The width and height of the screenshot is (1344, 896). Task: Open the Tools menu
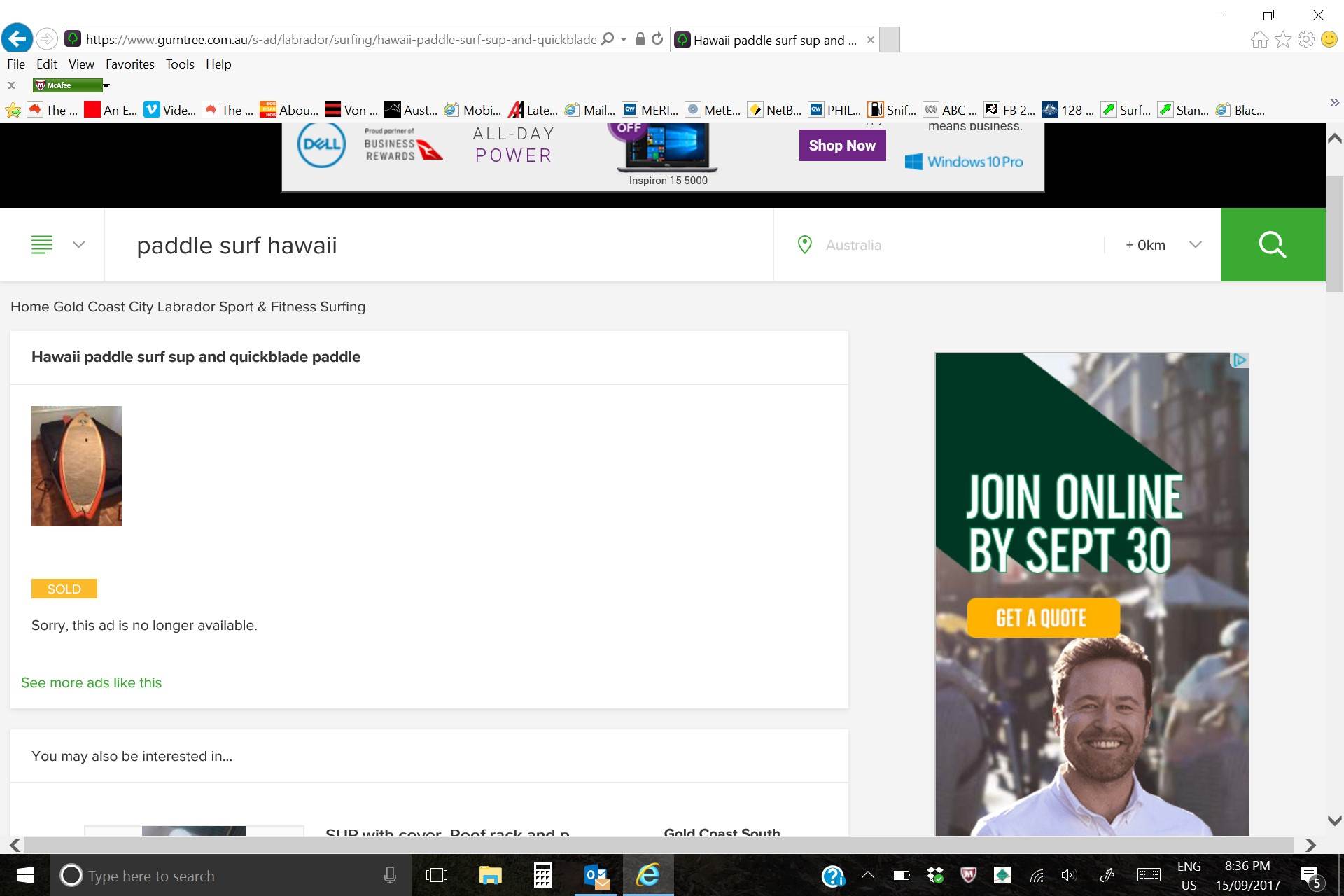pos(179,64)
